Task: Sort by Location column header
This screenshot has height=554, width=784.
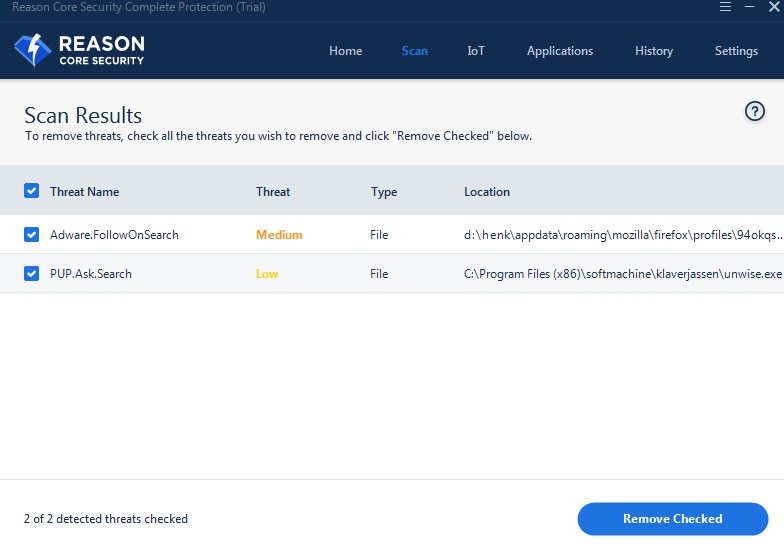Action: click(x=486, y=192)
